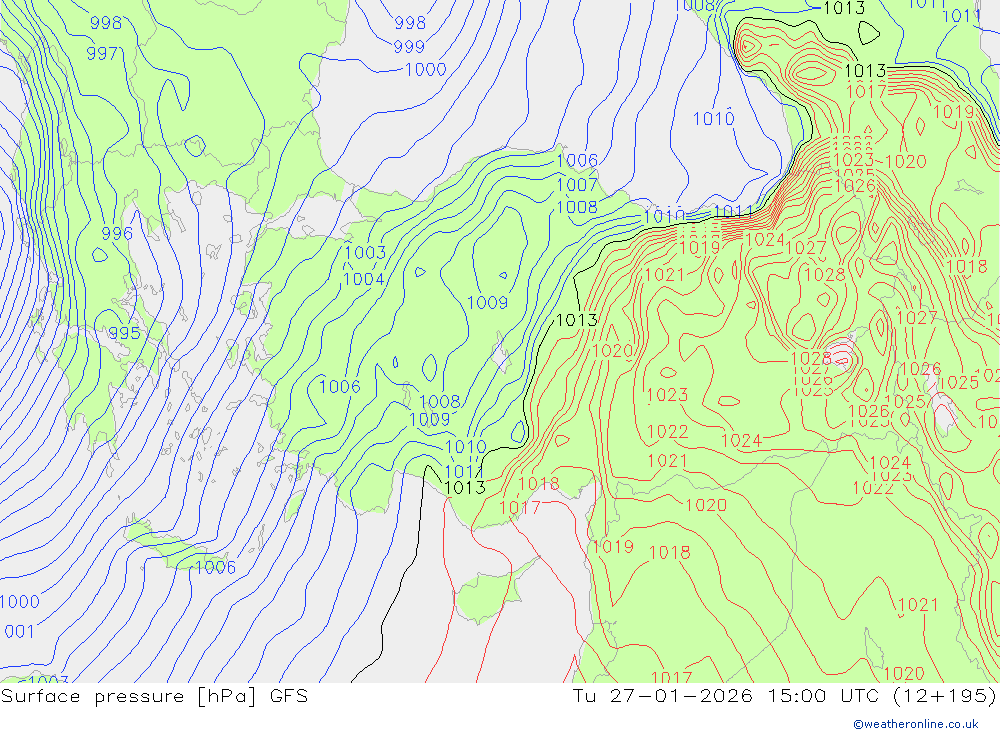The width and height of the screenshot is (1000, 733).
Task: Click the blue '995' isobar label
Action: [124, 333]
